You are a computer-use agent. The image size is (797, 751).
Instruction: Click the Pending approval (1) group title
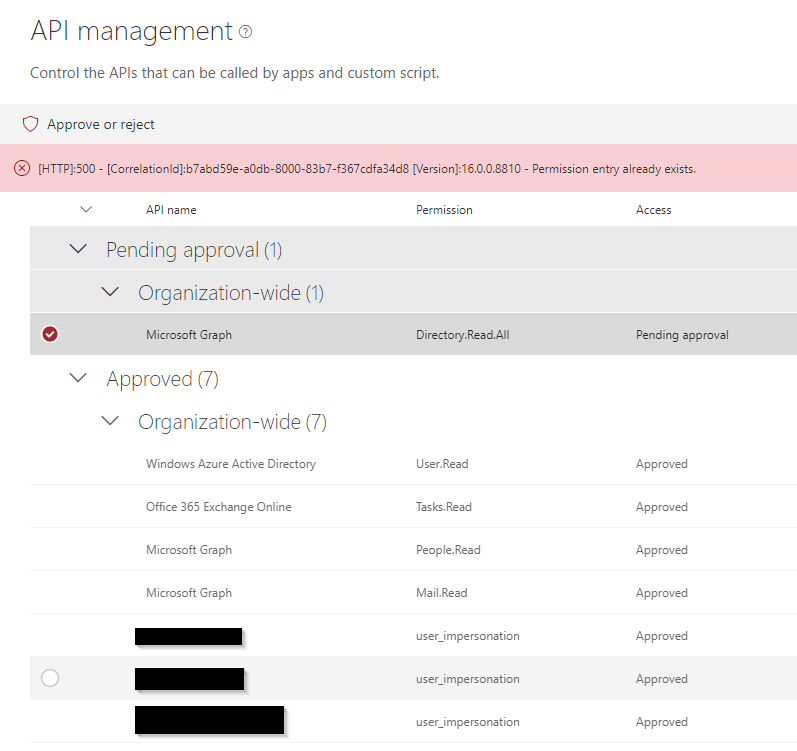pos(194,250)
